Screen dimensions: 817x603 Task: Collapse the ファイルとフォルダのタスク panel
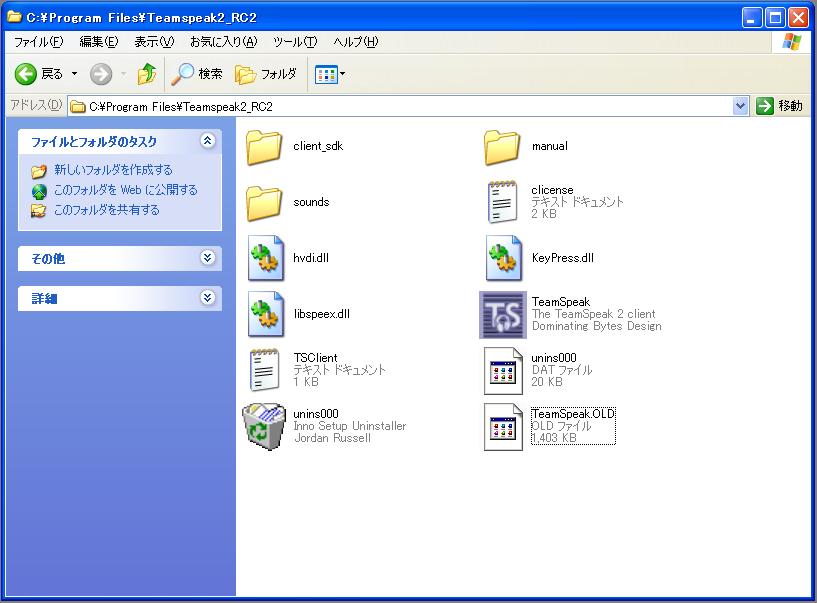pos(208,140)
